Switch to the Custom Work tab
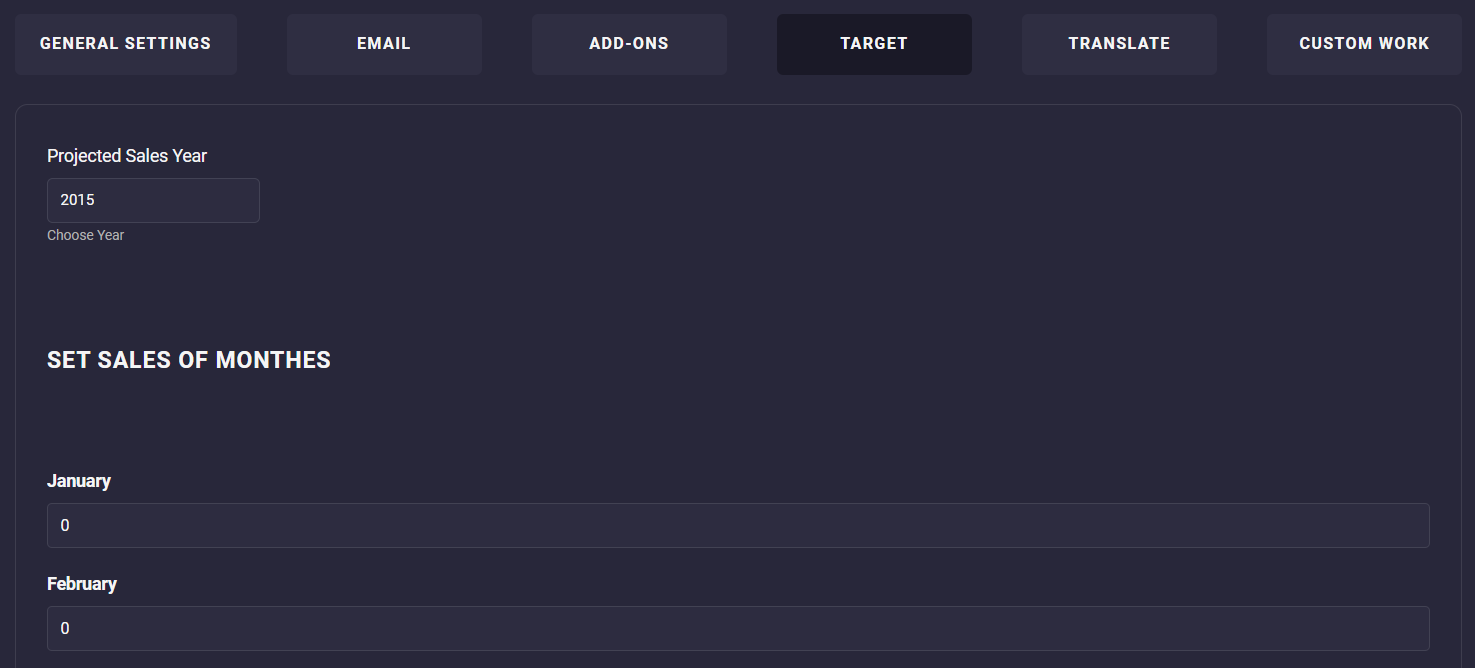Viewport: 1475px width, 668px height. (x=1364, y=44)
